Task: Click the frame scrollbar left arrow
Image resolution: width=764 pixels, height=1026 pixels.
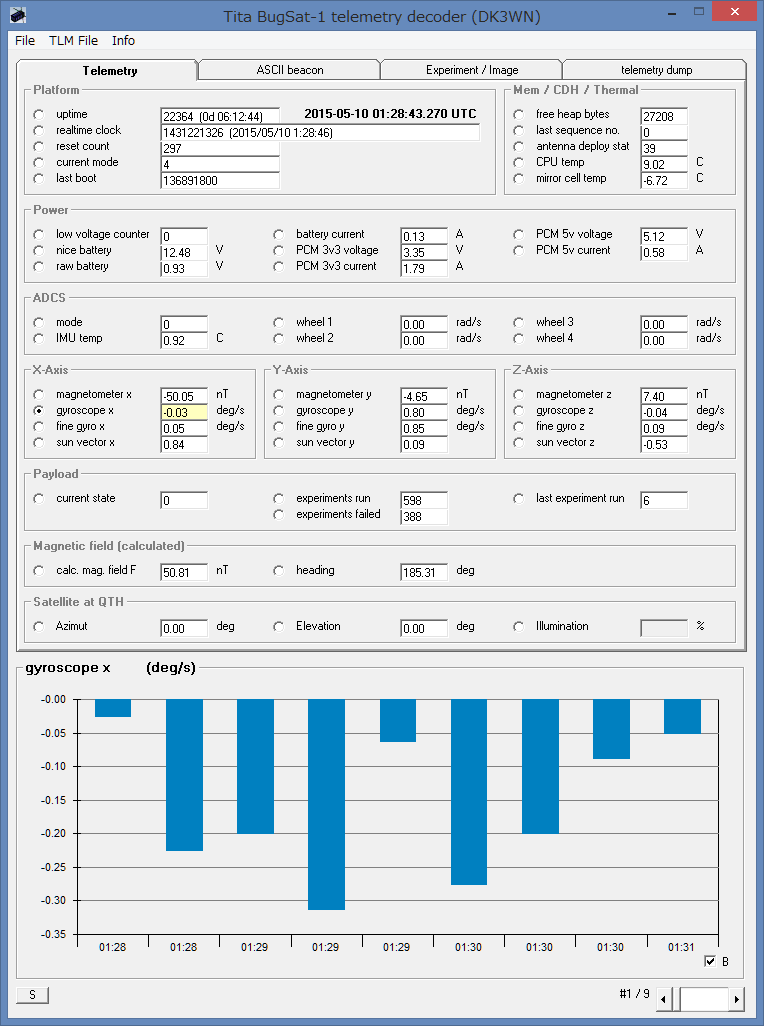Action: point(664,999)
